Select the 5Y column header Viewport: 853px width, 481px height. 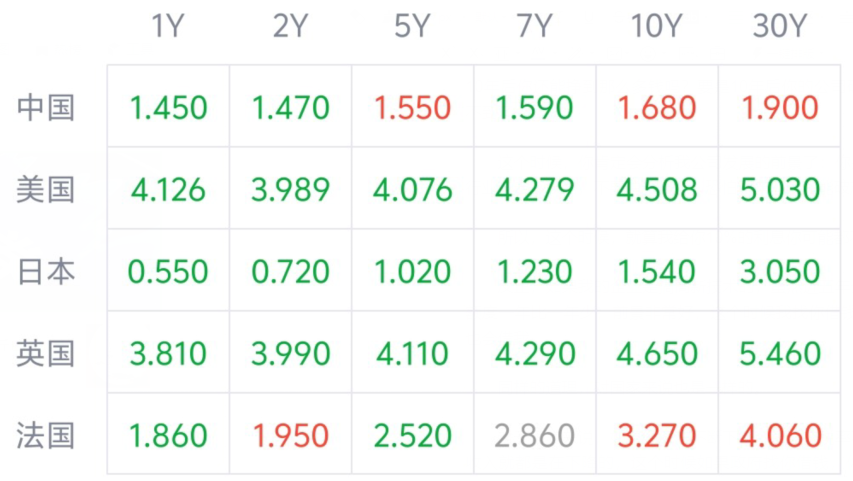[x=412, y=26]
